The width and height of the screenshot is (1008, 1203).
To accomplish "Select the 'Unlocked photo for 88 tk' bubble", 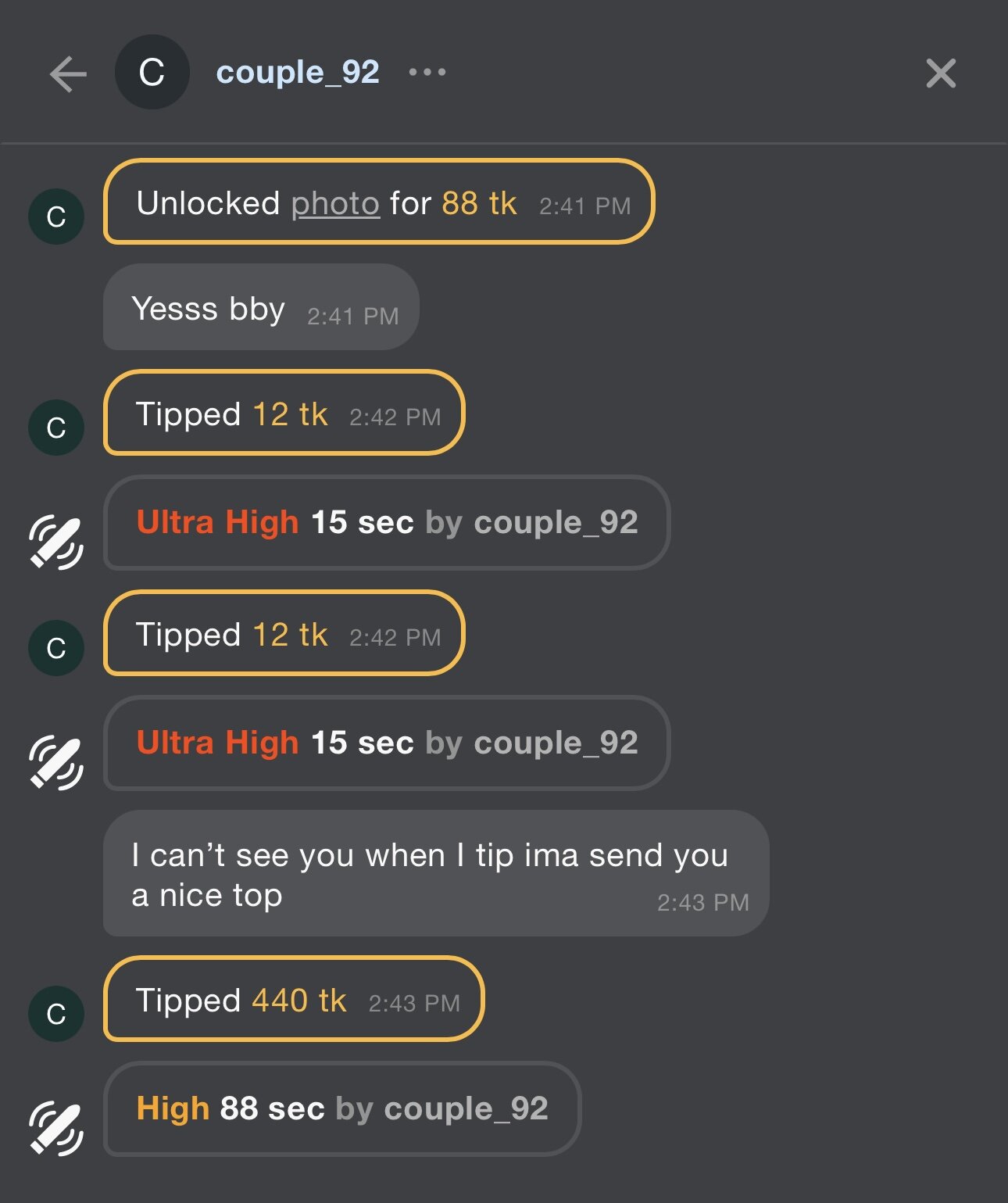I will [379, 202].
